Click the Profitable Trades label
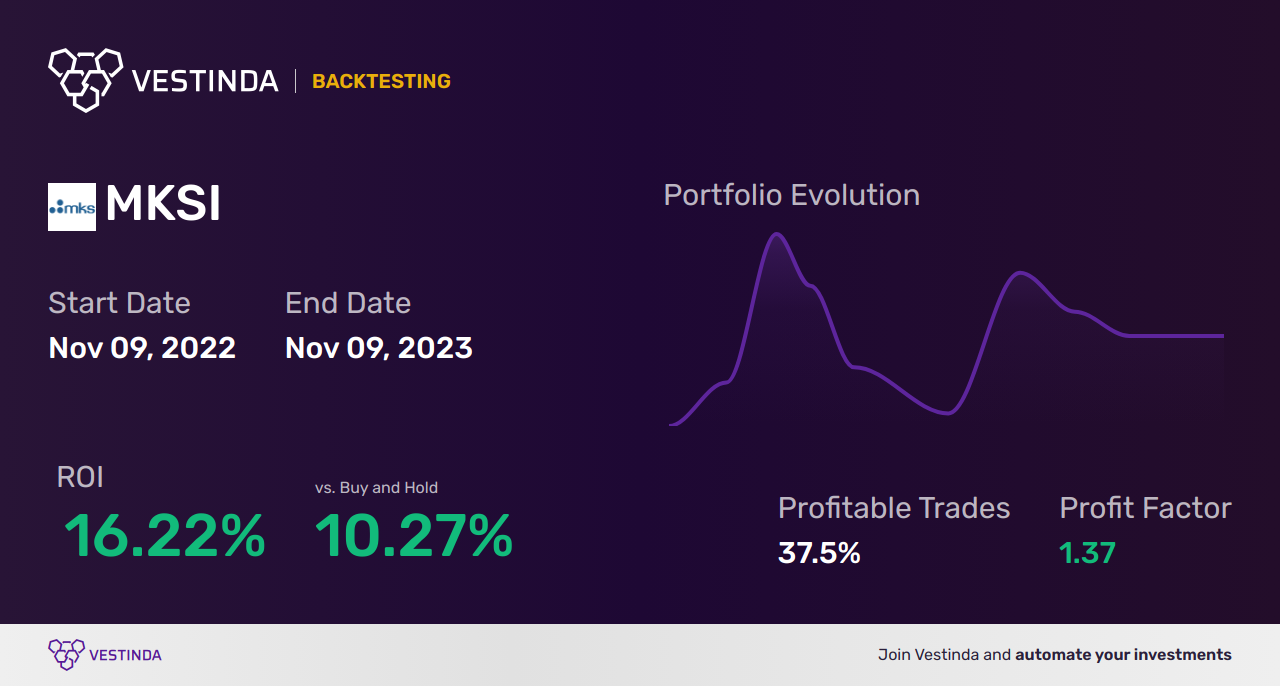This screenshot has height=686, width=1280. point(894,508)
